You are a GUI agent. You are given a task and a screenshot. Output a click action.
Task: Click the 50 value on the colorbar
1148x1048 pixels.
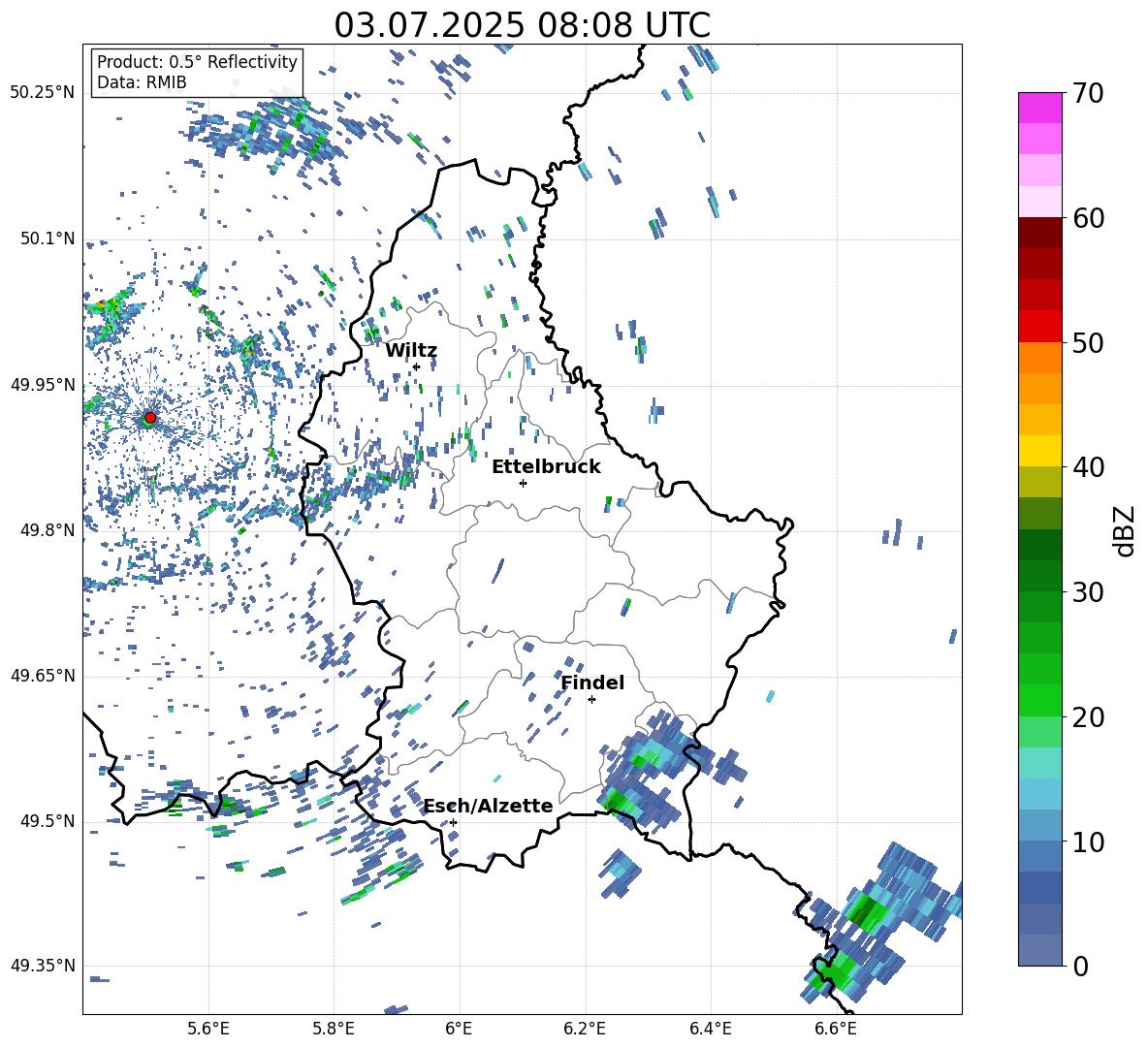pyautogui.click(x=1088, y=343)
